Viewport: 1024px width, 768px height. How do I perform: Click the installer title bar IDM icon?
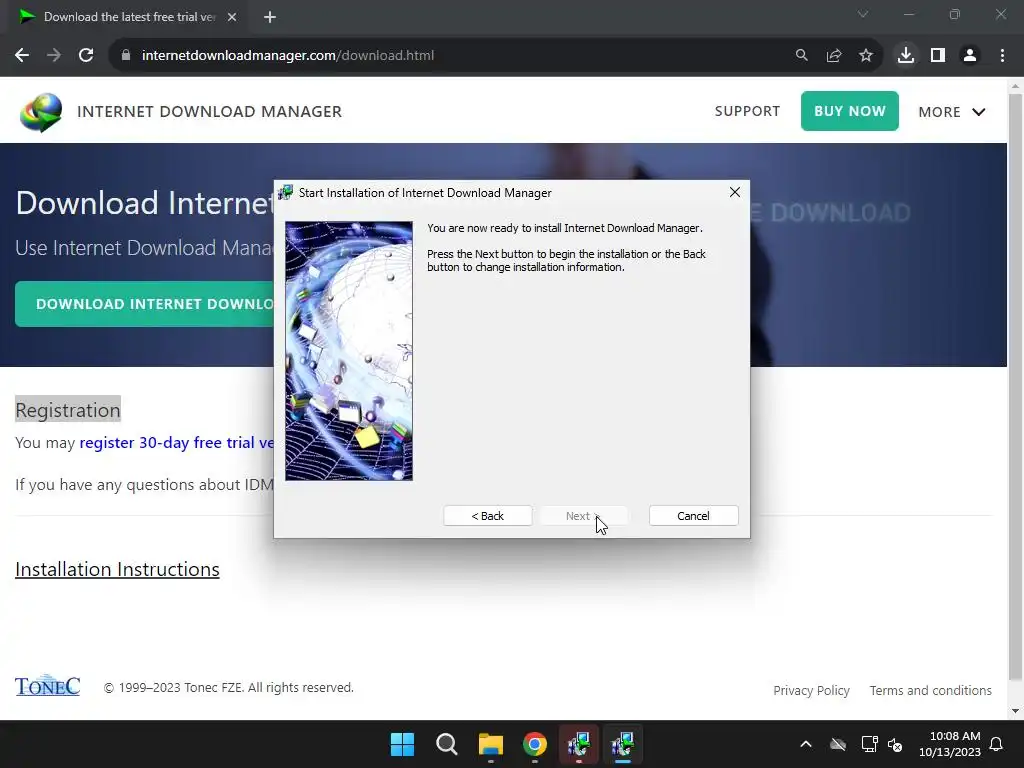click(286, 193)
